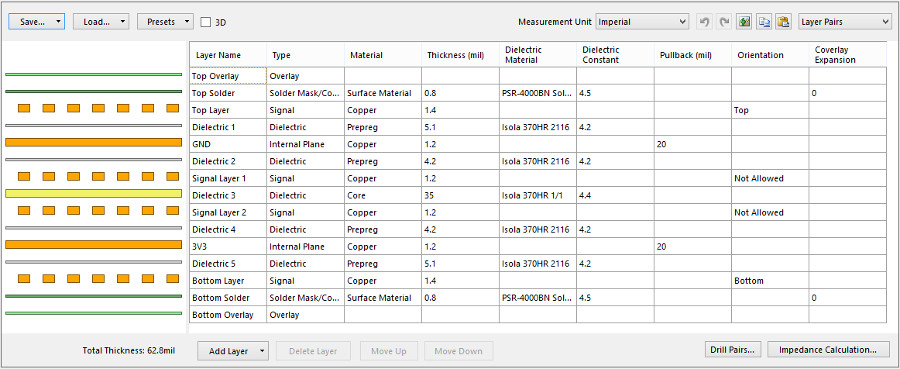The height and width of the screenshot is (369, 900).
Task: Enable the 3D checkbox
Action: click(x=205, y=22)
